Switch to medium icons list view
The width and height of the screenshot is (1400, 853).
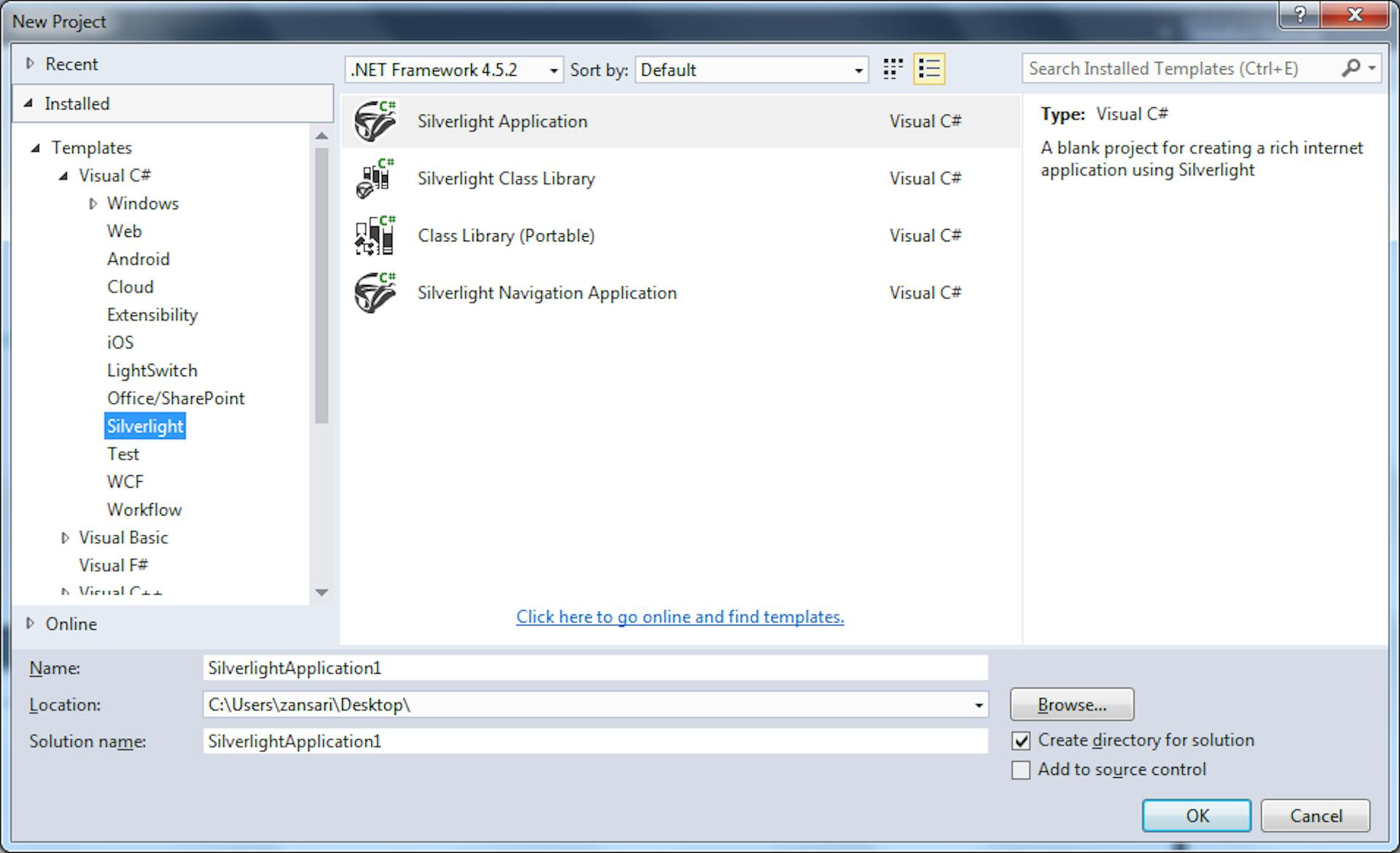[x=929, y=69]
